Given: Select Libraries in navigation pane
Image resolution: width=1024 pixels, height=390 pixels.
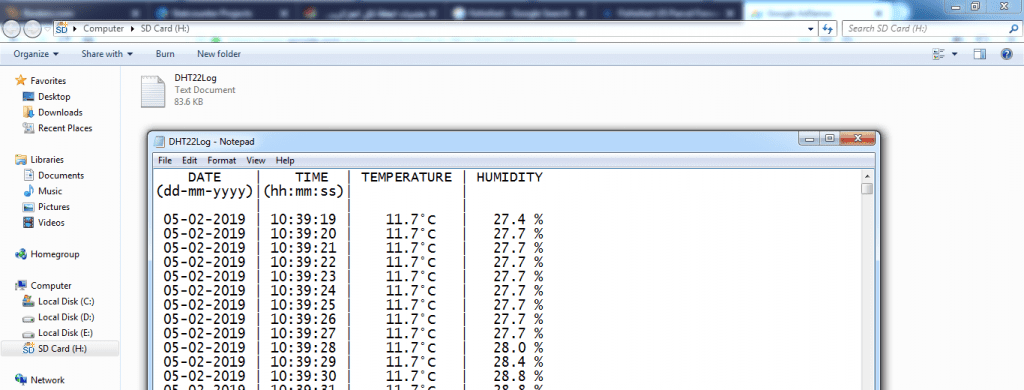Looking at the screenshot, I should (47, 159).
